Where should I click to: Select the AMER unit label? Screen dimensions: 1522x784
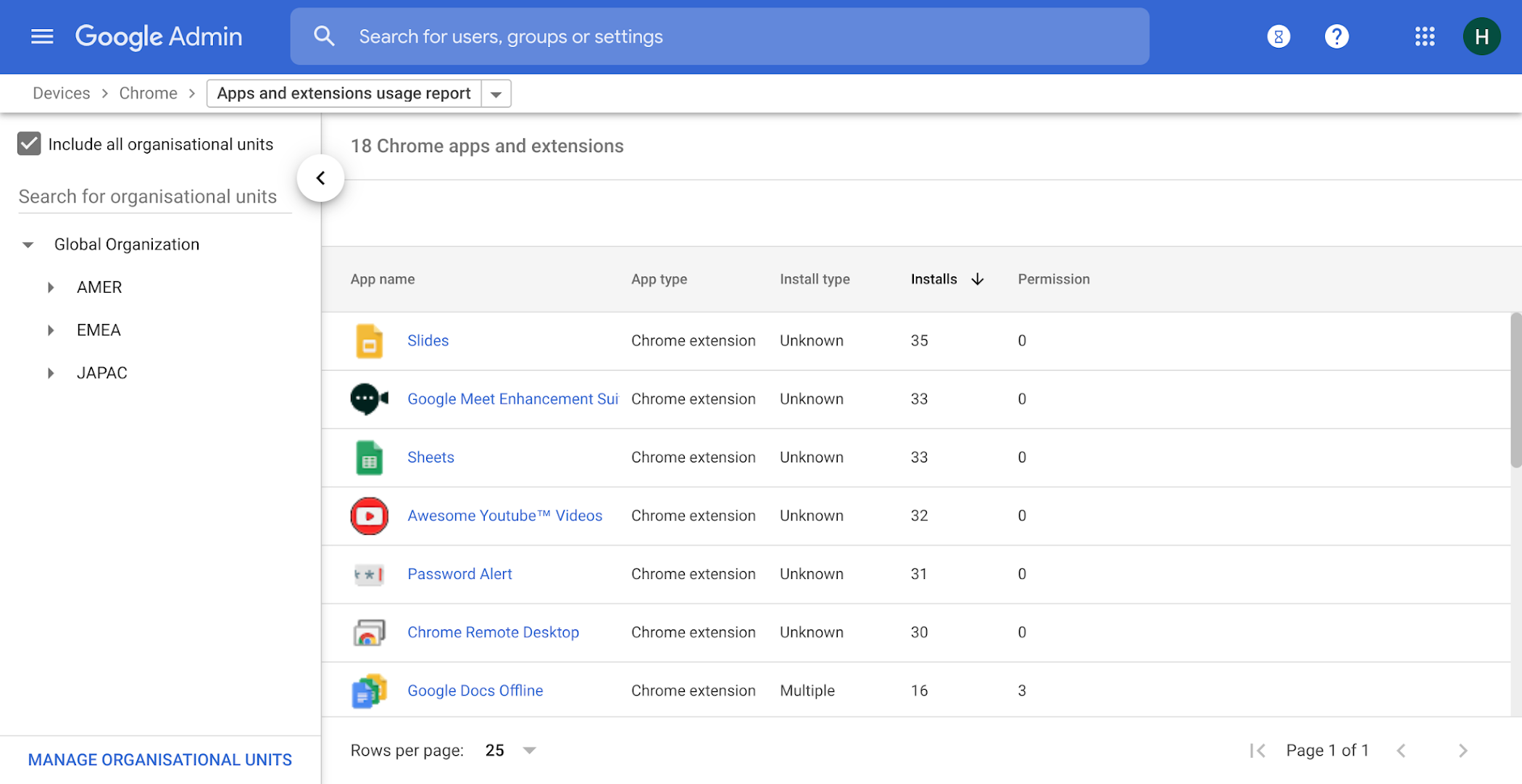pyautogui.click(x=99, y=288)
